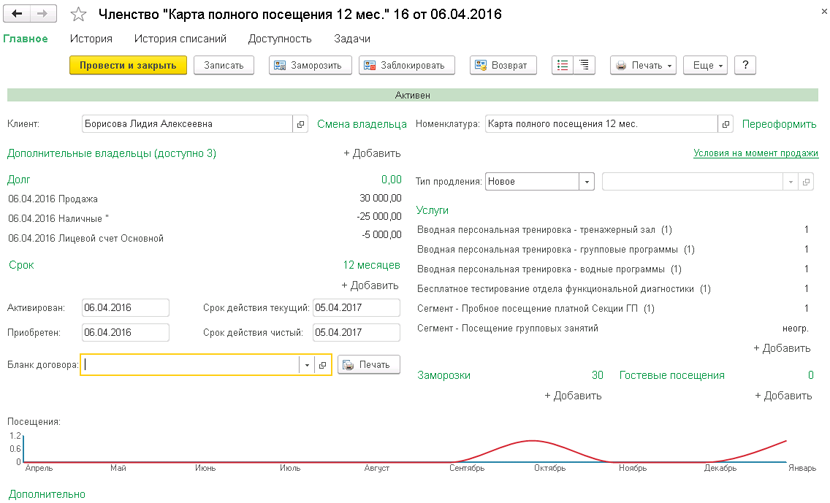
Task: Click the back navigation arrow
Action: [x=17, y=15]
